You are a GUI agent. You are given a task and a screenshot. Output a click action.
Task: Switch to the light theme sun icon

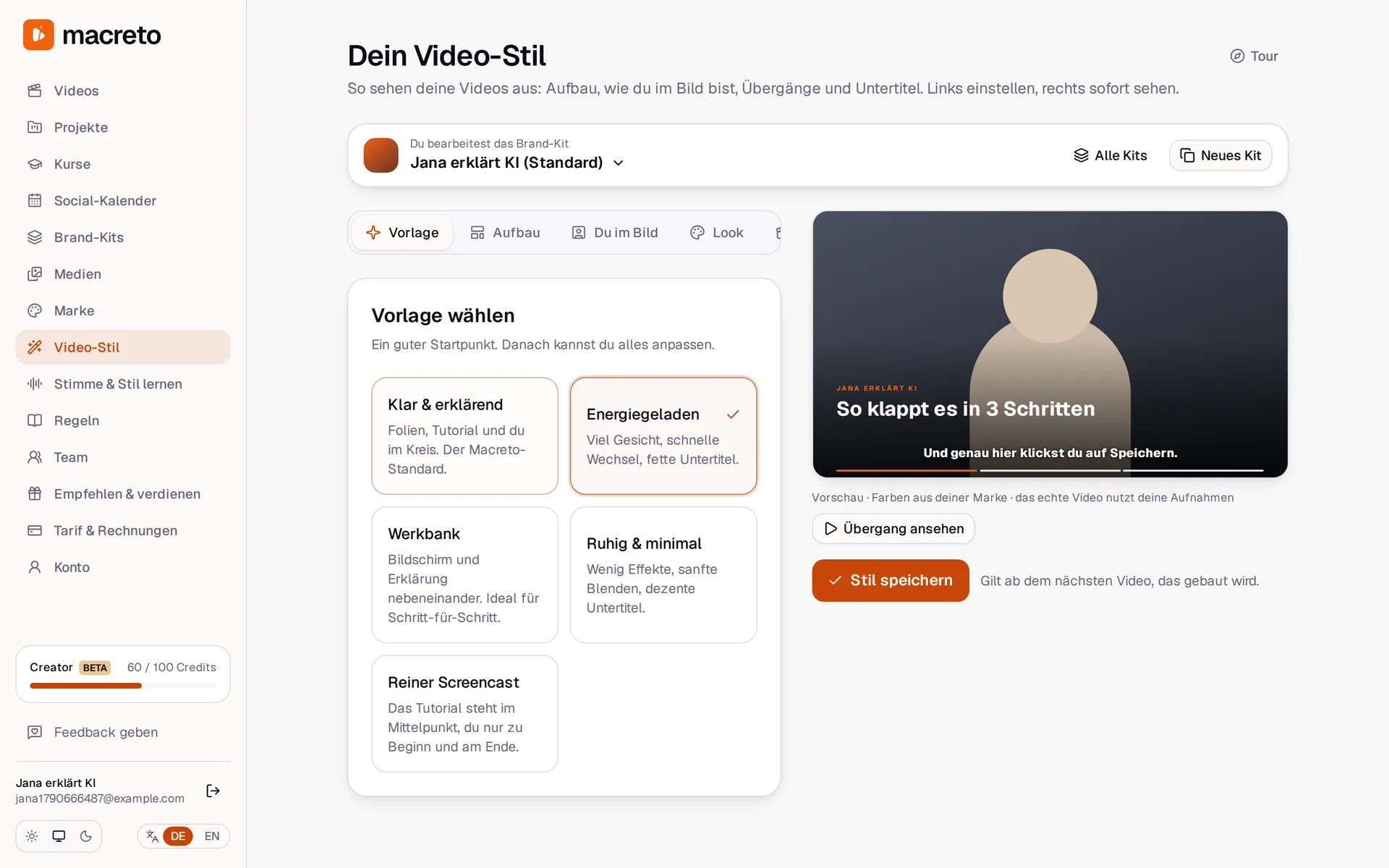tap(32, 836)
